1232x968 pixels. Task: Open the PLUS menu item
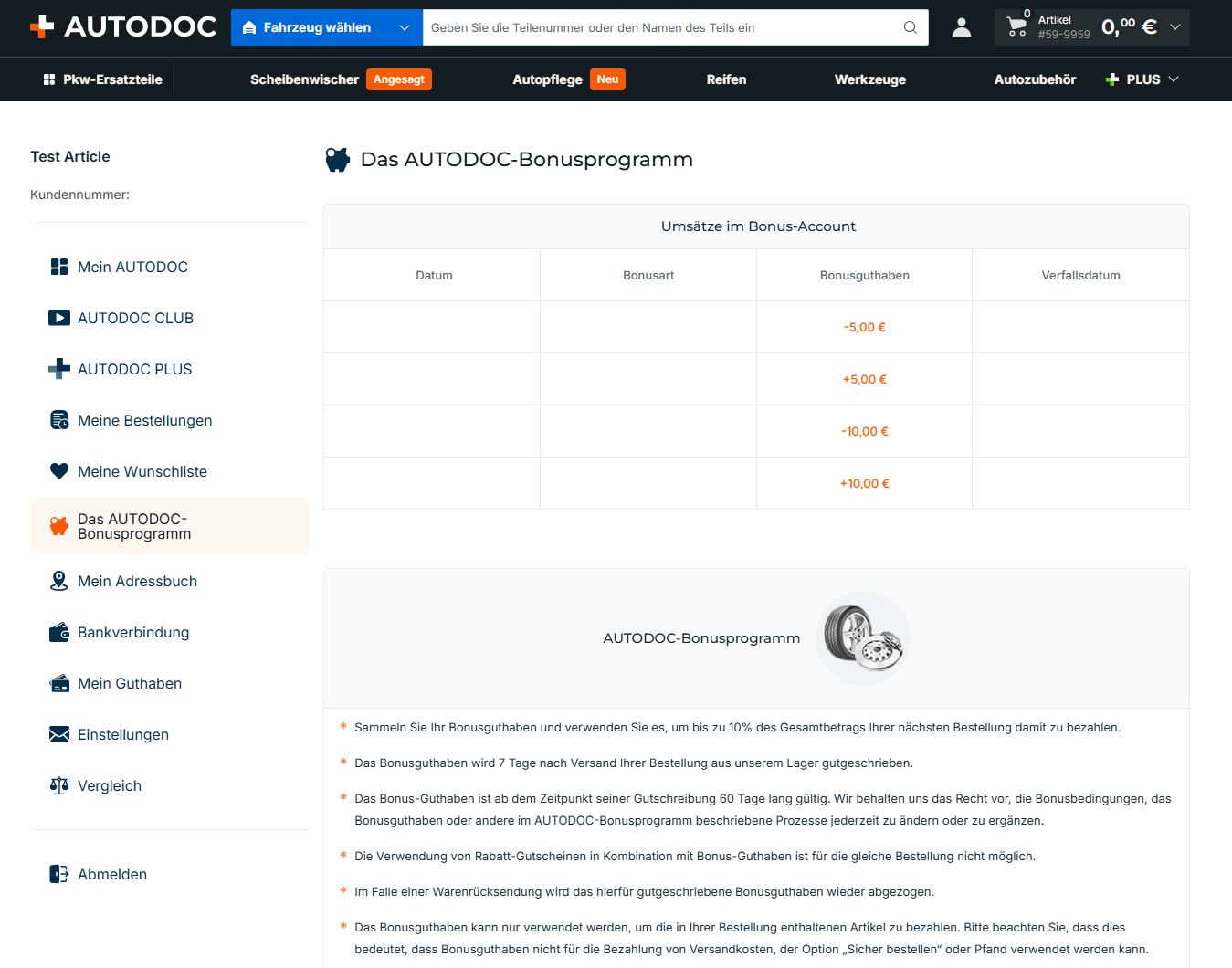(x=1142, y=79)
